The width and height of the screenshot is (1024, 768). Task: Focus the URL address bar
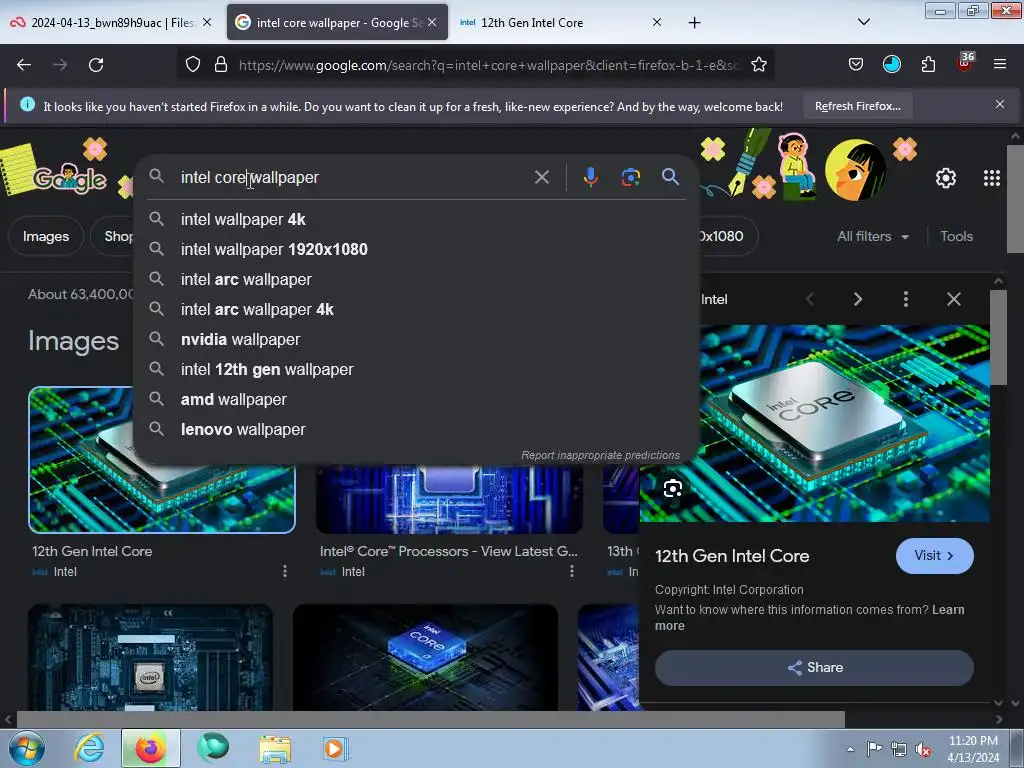(490, 65)
